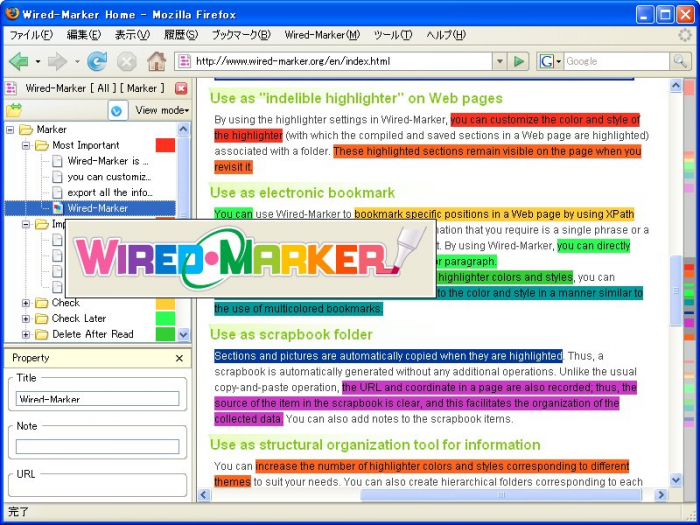Click the green Check Later color swatch
700x525 pixels.
[165, 318]
